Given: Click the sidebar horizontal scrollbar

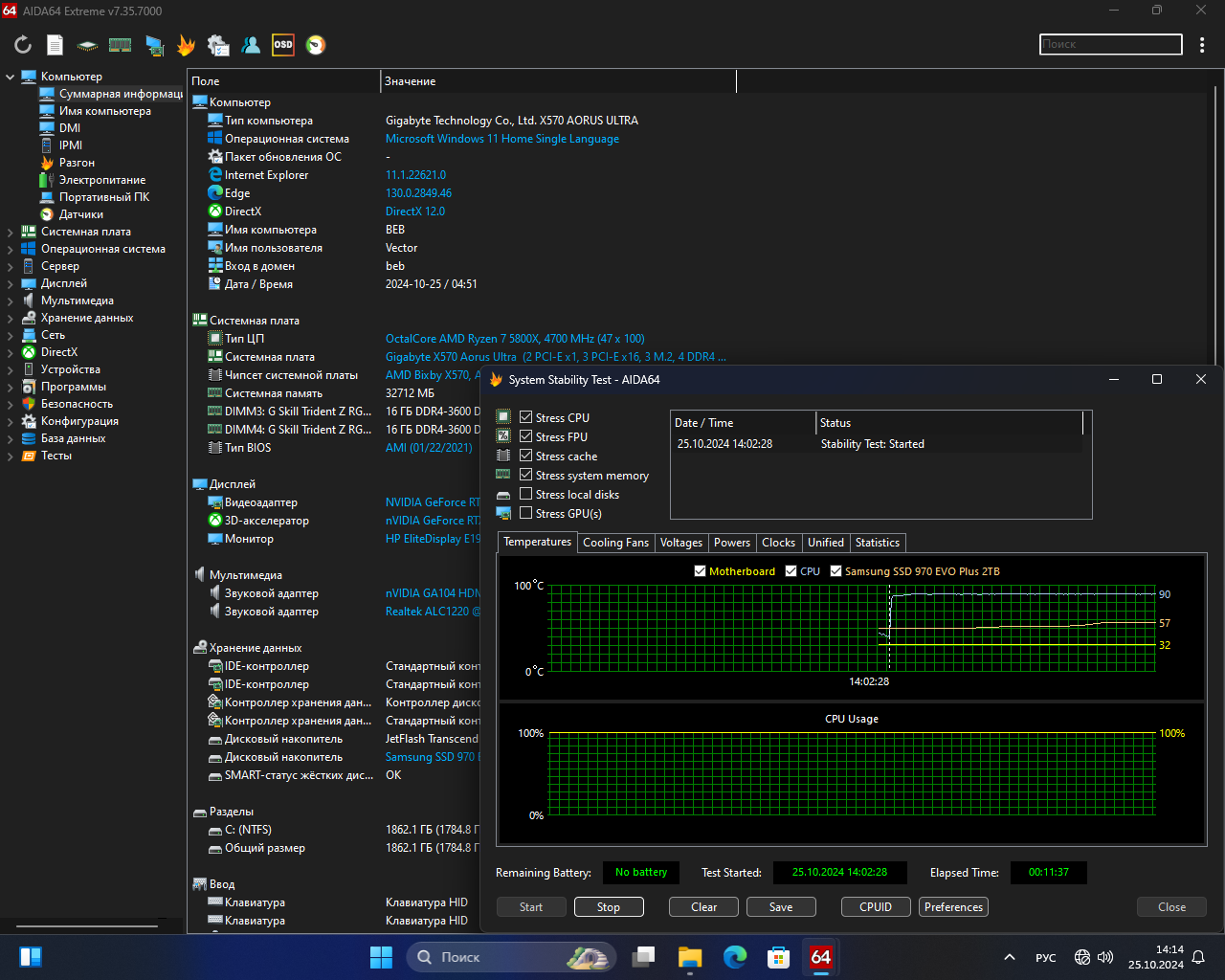Looking at the screenshot, I should click(x=88, y=926).
